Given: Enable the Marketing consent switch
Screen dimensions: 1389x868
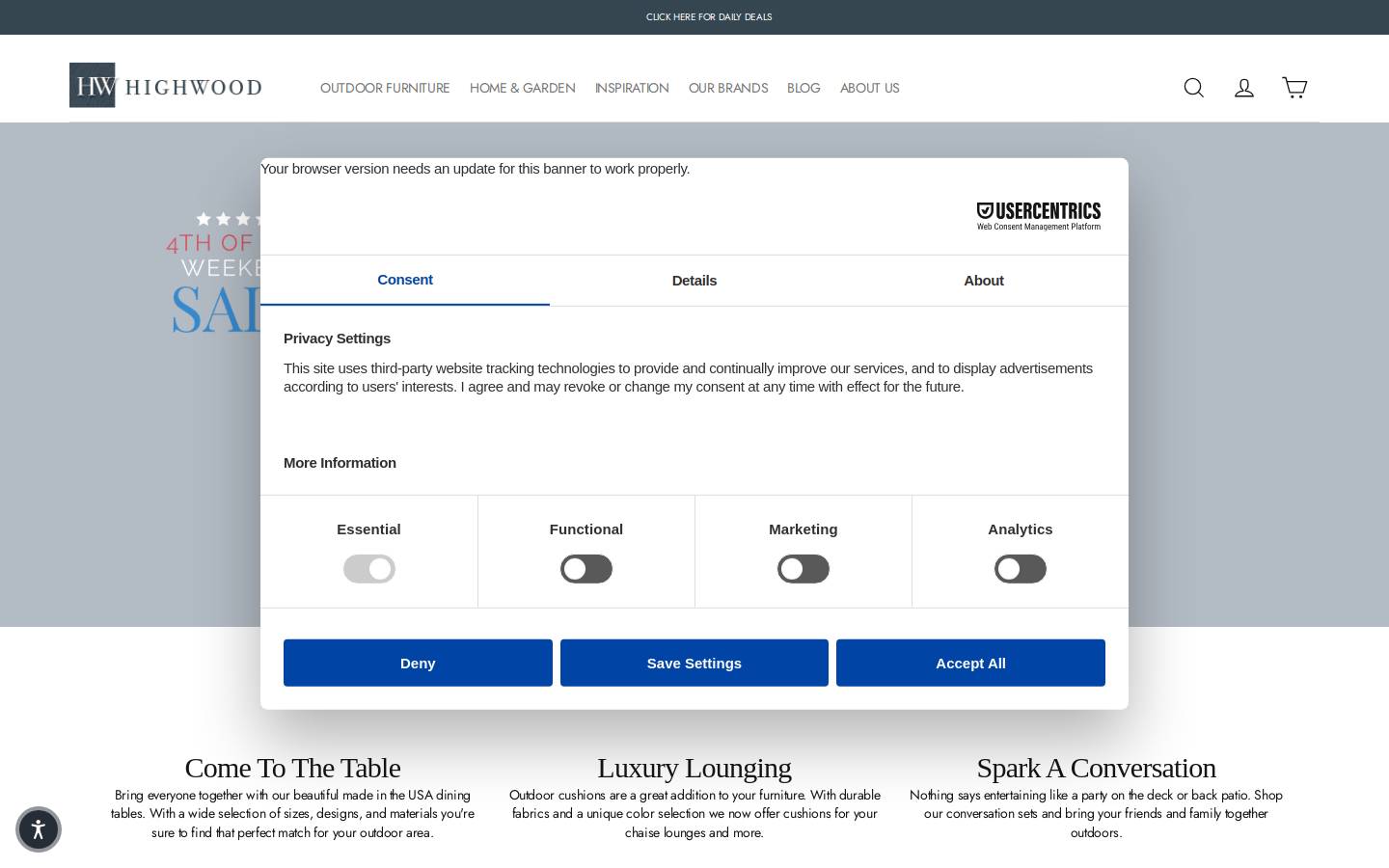Looking at the screenshot, I should [803, 569].
